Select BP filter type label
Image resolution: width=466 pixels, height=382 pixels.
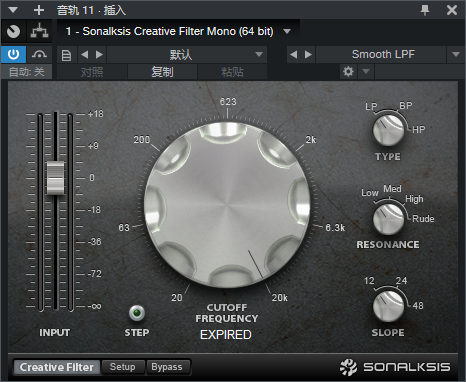click(x=406, y=106)
